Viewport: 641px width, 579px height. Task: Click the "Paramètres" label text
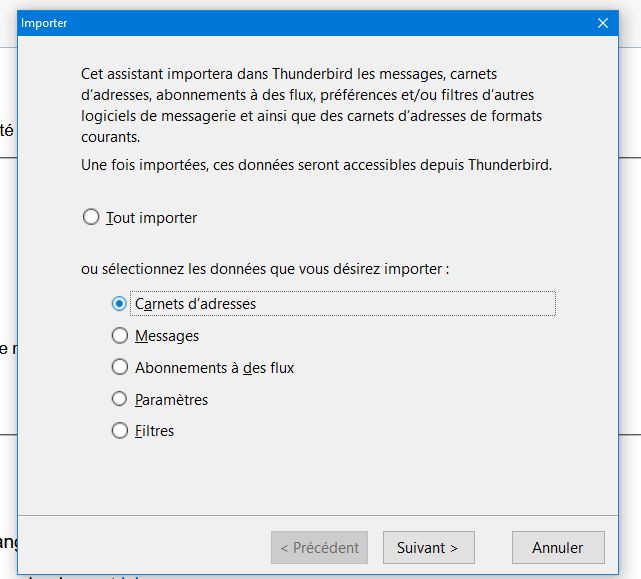(x=171, y=399)
